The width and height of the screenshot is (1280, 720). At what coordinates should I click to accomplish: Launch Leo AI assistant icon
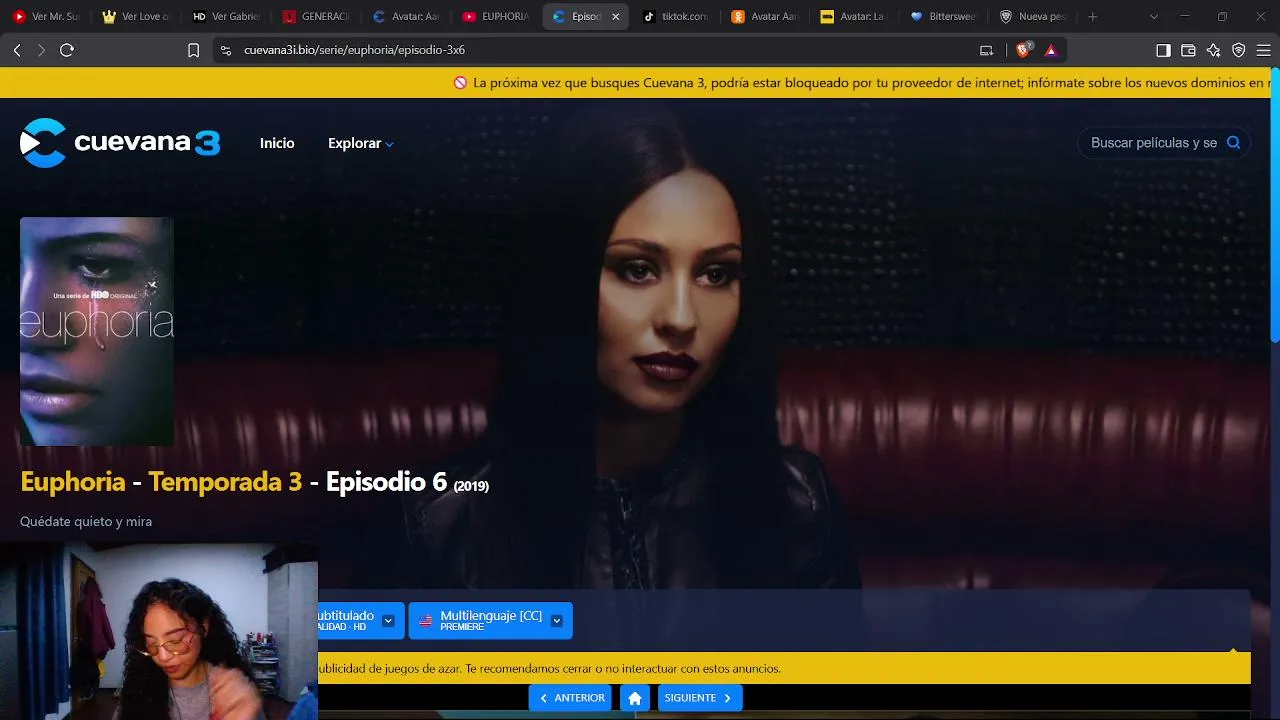tap(1213, 50)
